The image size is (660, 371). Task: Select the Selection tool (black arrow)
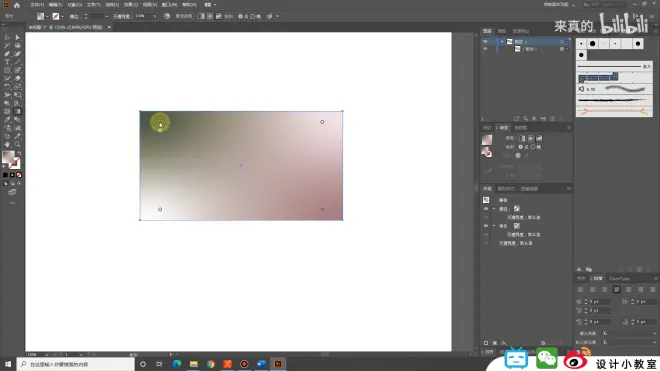click(x=7, y=37)
